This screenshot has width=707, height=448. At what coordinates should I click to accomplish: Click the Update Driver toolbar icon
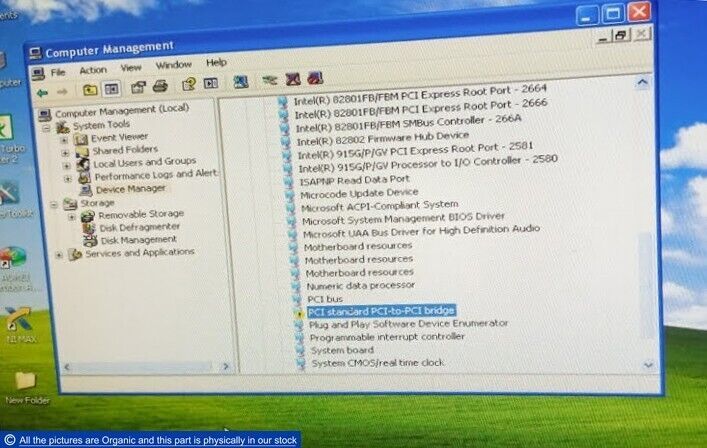pyautogui.click(x=270, y=81)
